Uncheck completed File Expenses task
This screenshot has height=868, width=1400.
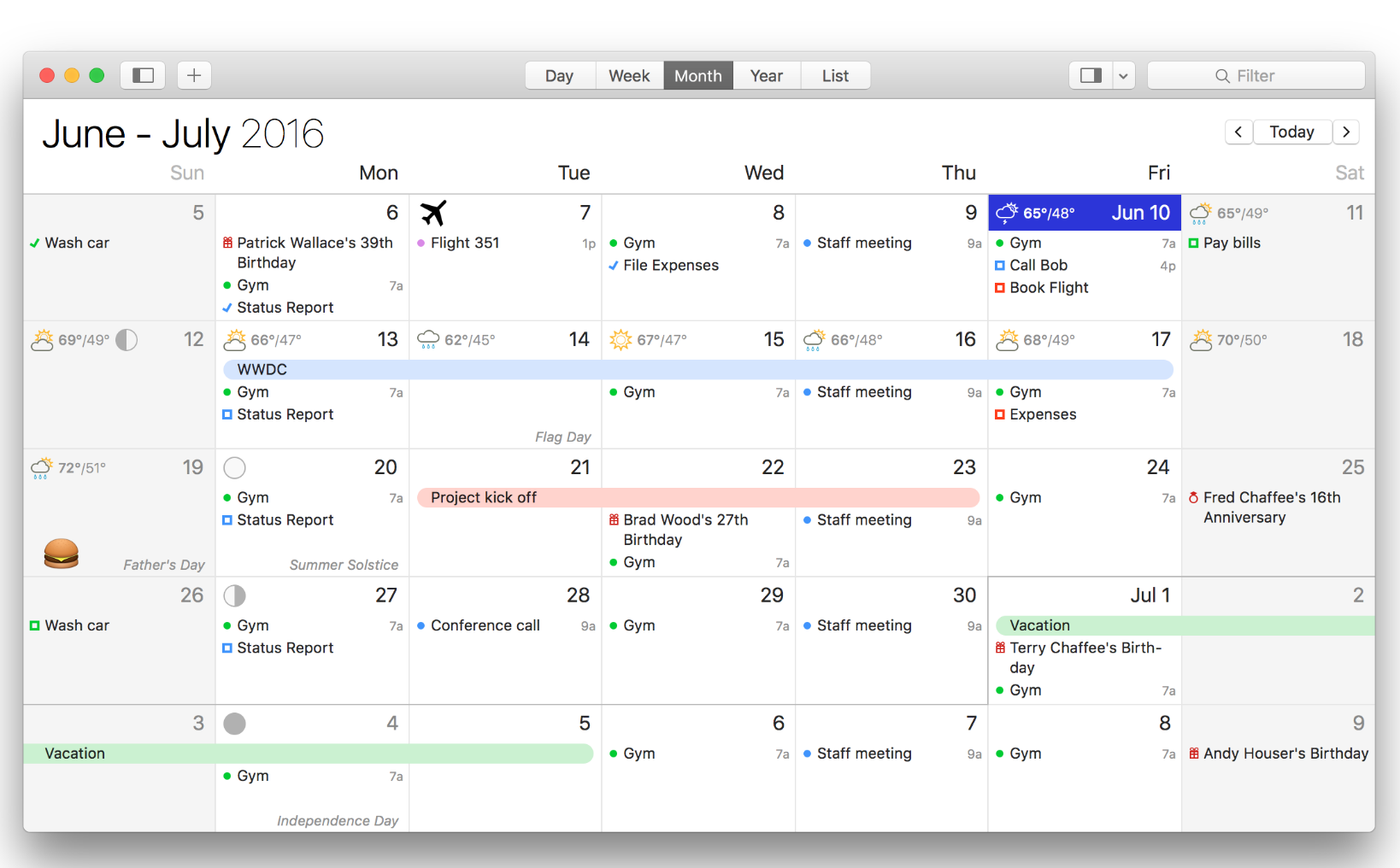coord(614,266)
